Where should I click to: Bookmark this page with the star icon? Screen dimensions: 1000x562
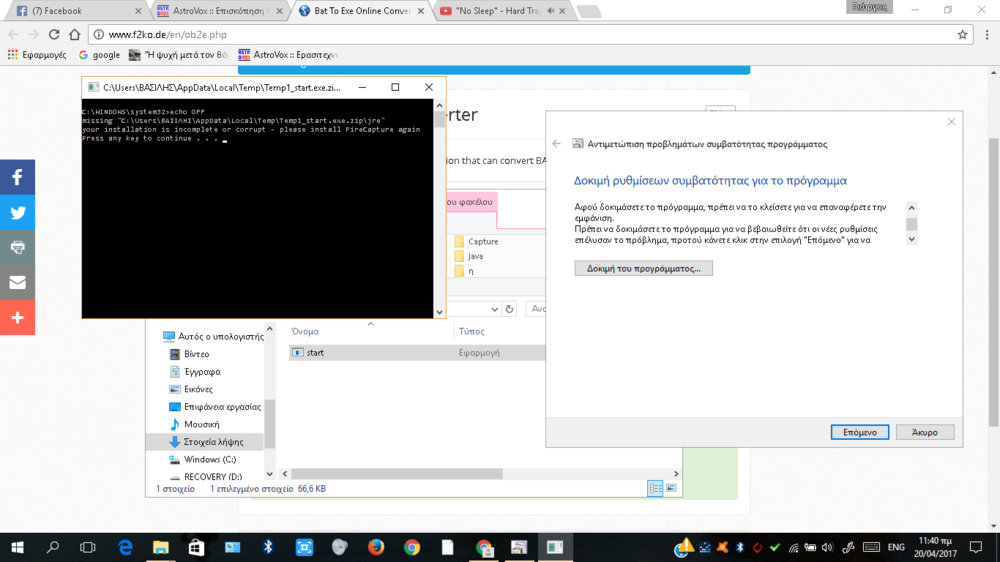click(962, 34)
